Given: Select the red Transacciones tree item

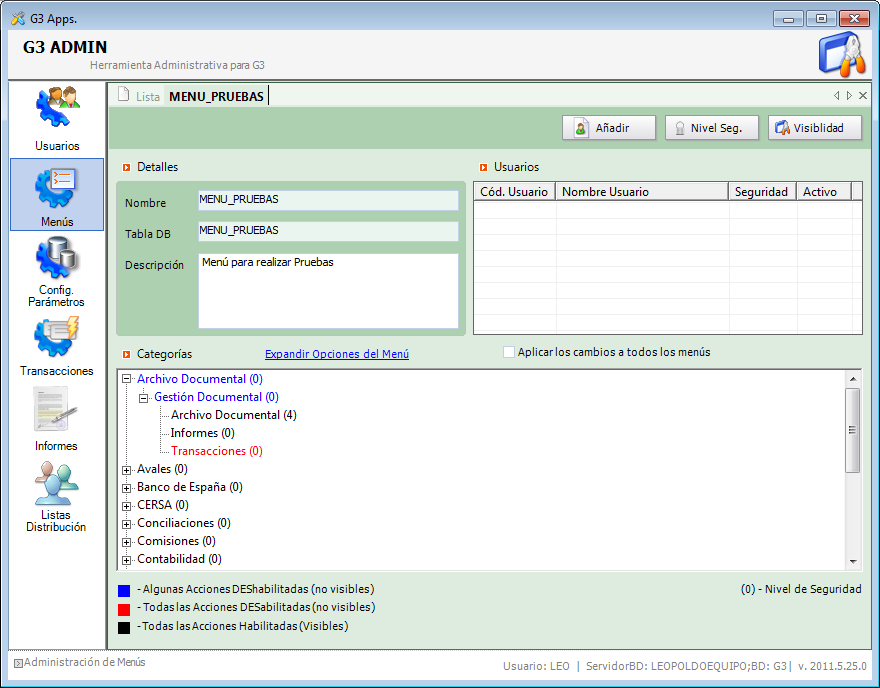Looking at the screenshot, I should coord(216,451).
